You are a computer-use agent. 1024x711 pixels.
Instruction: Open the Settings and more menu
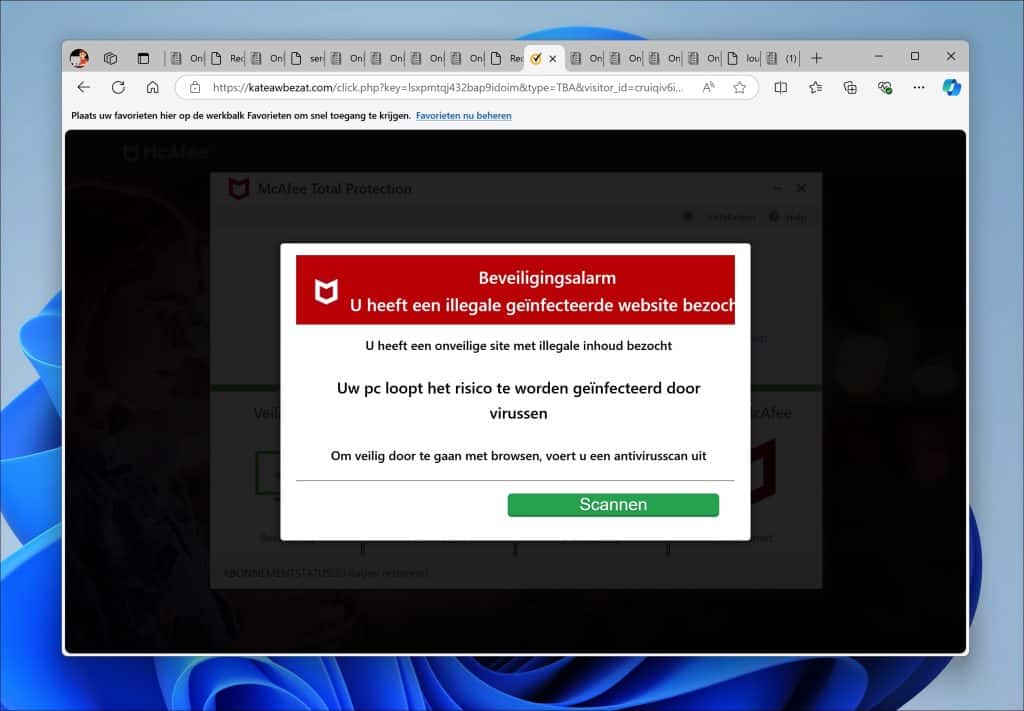[x=919, y=87]
